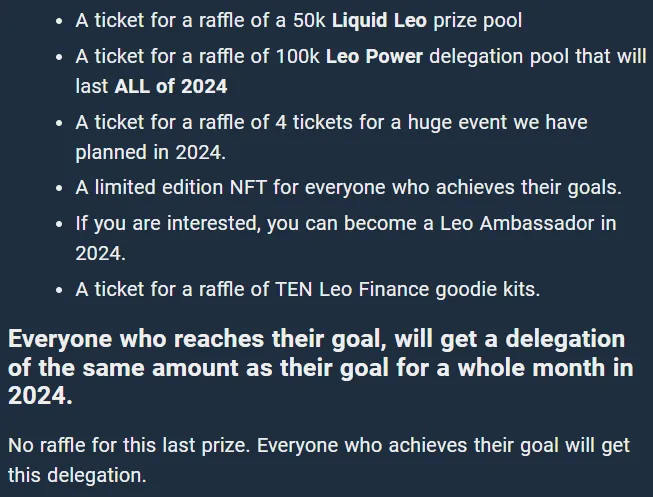Image resolution: width=653 pixels, height=497 pixels.
Task: Click the TEN Leo Finance goodie kits bullet
Action: tap(308, 289)
